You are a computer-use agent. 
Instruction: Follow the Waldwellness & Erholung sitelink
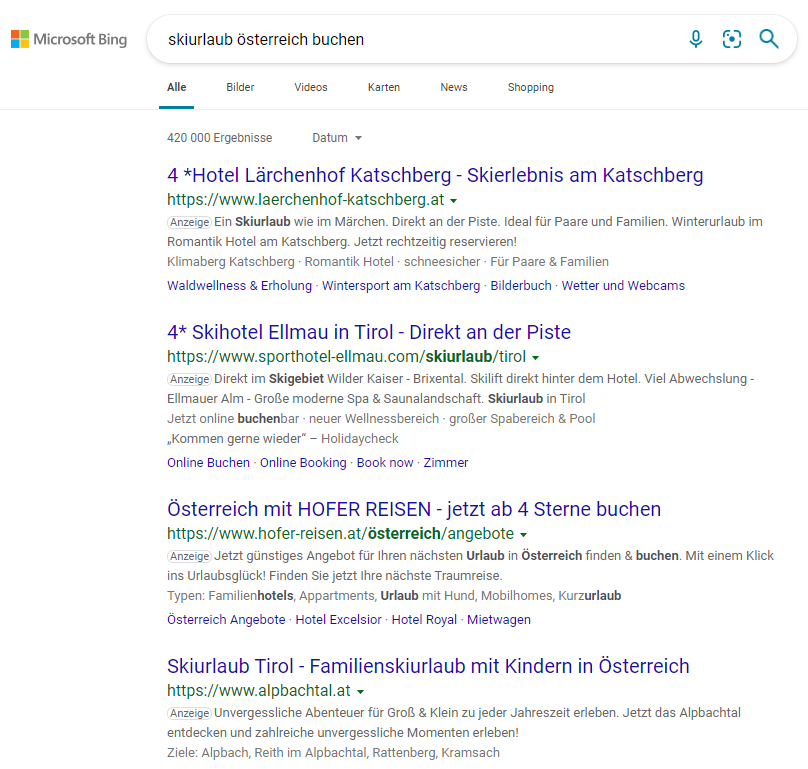point(240,286)
